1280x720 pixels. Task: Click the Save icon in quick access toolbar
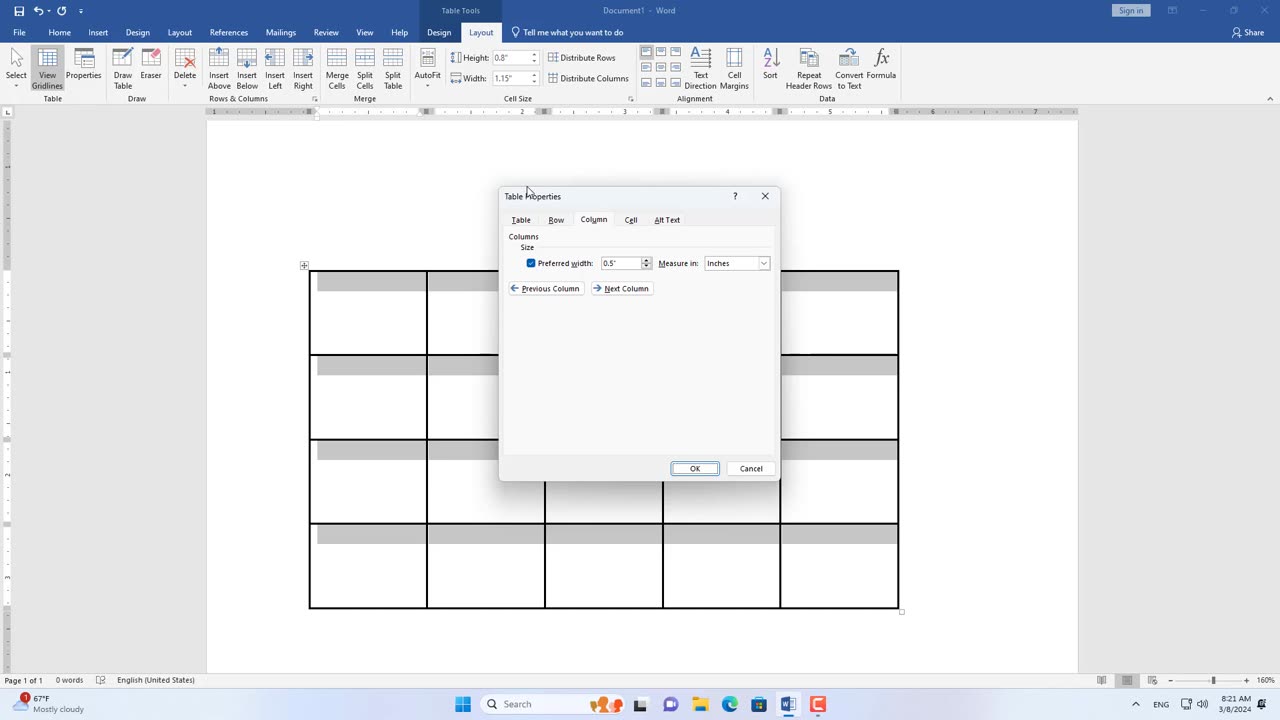(x=18, y=10)
